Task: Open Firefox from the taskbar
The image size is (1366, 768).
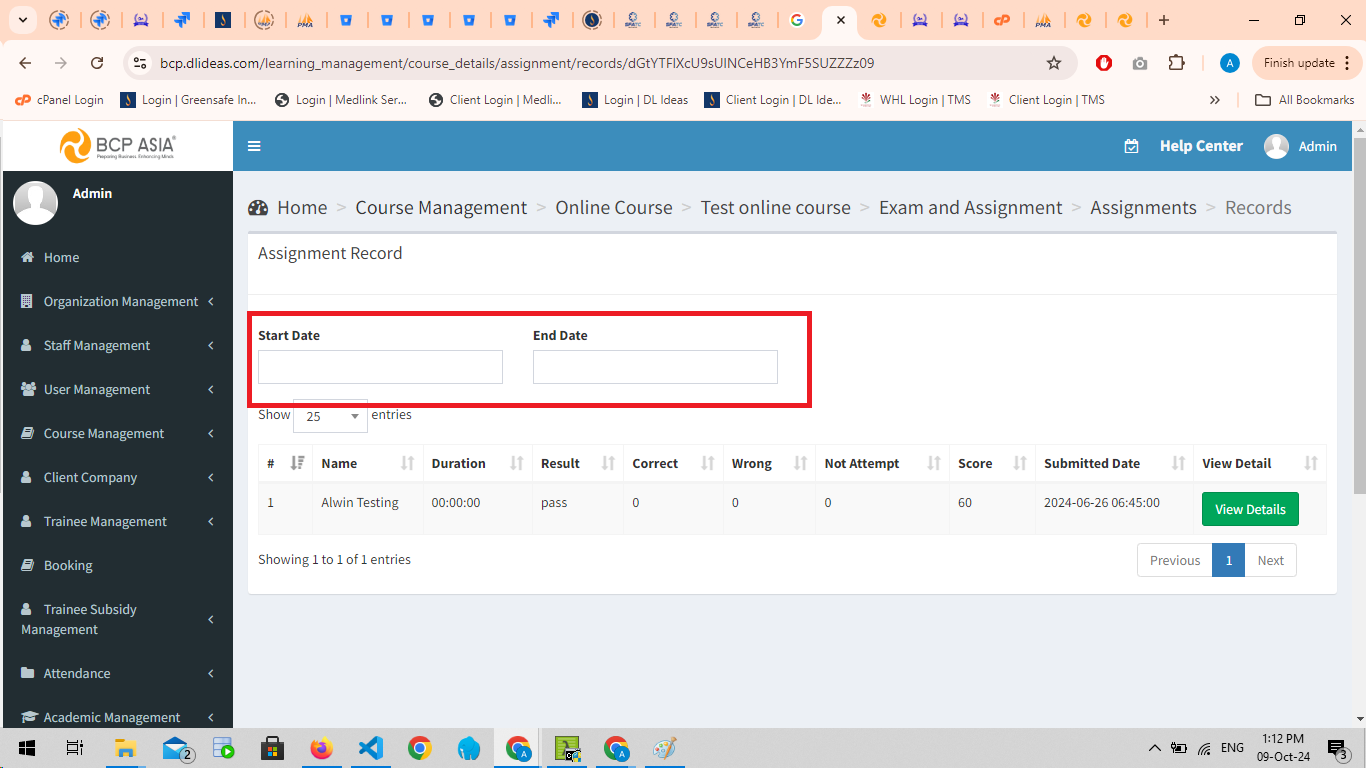Action: tap(321, 748)
